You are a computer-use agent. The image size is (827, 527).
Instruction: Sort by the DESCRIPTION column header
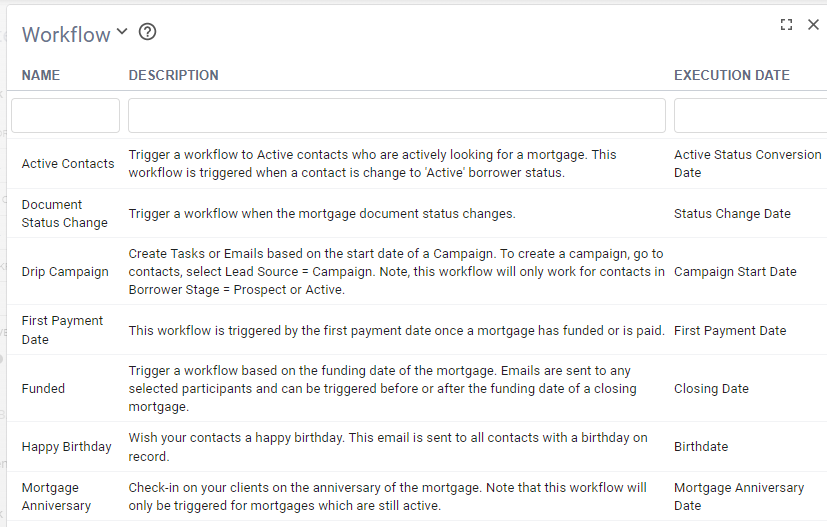coord(173,75)
